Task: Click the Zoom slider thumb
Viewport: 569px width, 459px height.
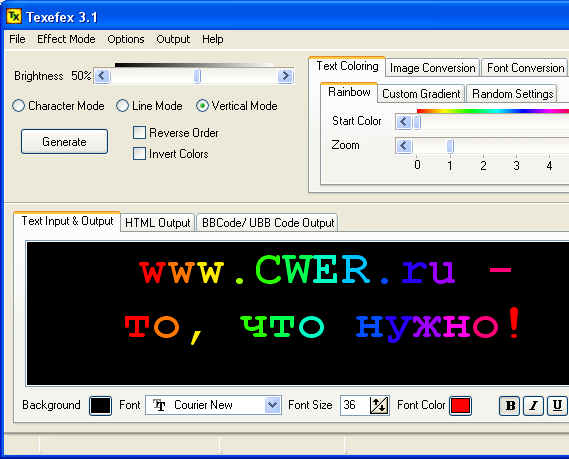Action: click(450, 146)
